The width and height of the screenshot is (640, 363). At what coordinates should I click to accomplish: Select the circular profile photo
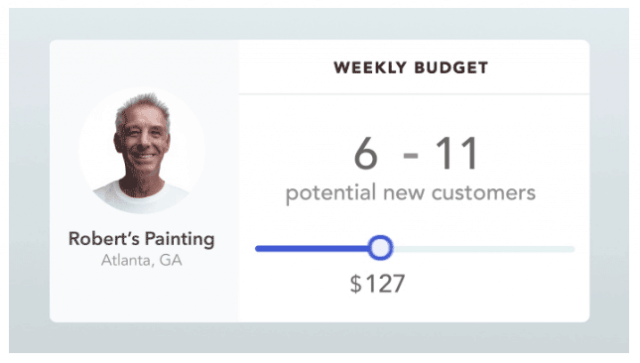pyautogui.click(x=142, y=150)
